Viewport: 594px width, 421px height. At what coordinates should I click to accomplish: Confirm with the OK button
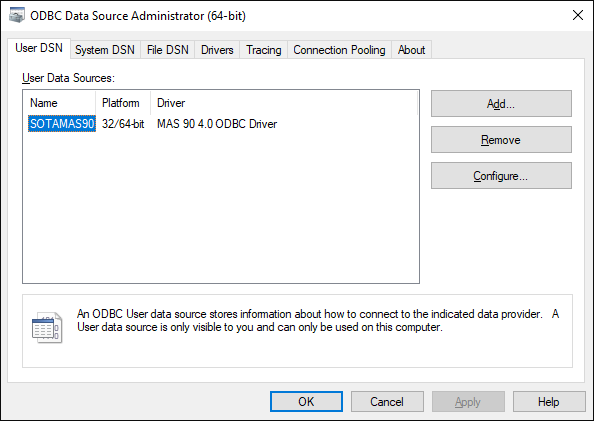[x=306, y=402]
